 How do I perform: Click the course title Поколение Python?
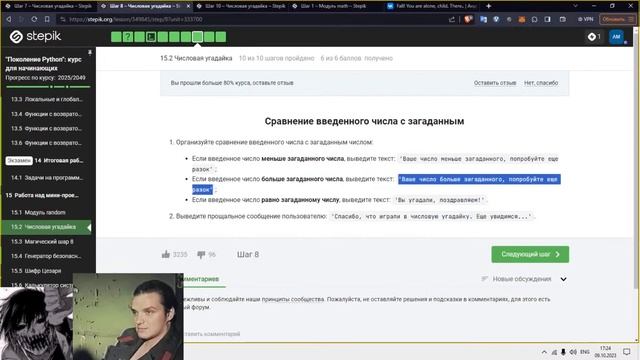(43, 64)
